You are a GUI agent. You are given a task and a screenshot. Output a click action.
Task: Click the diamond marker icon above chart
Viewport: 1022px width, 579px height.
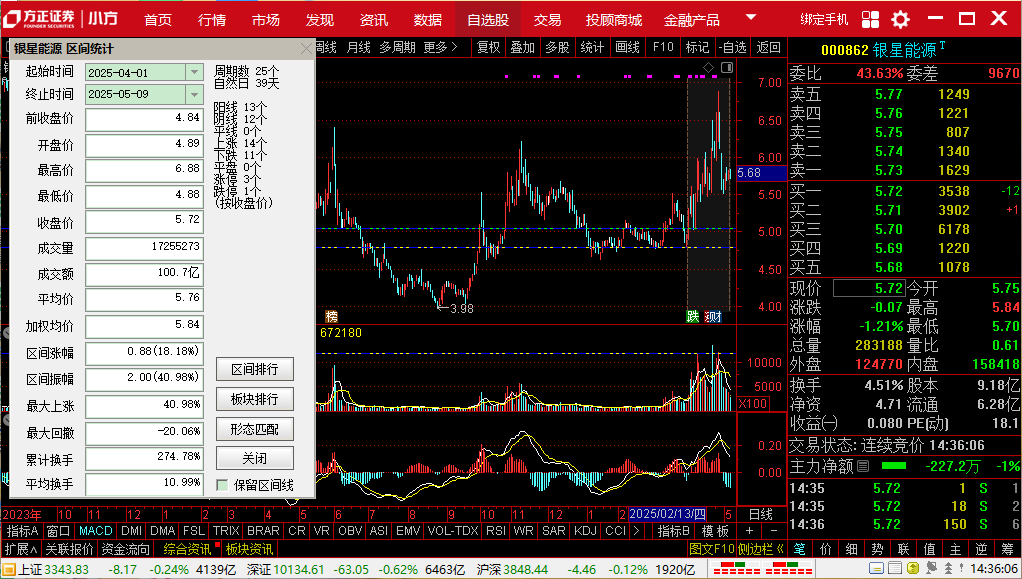[709, 68]
